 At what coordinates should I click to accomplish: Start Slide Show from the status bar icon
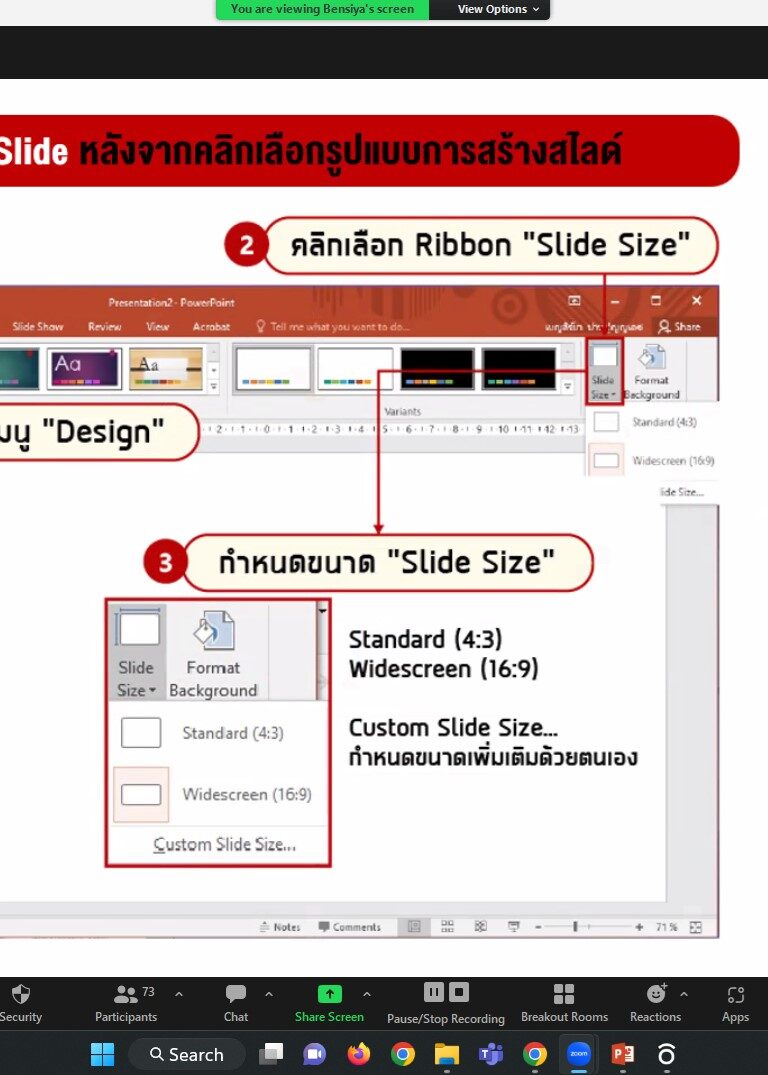[x=514, y=927]
